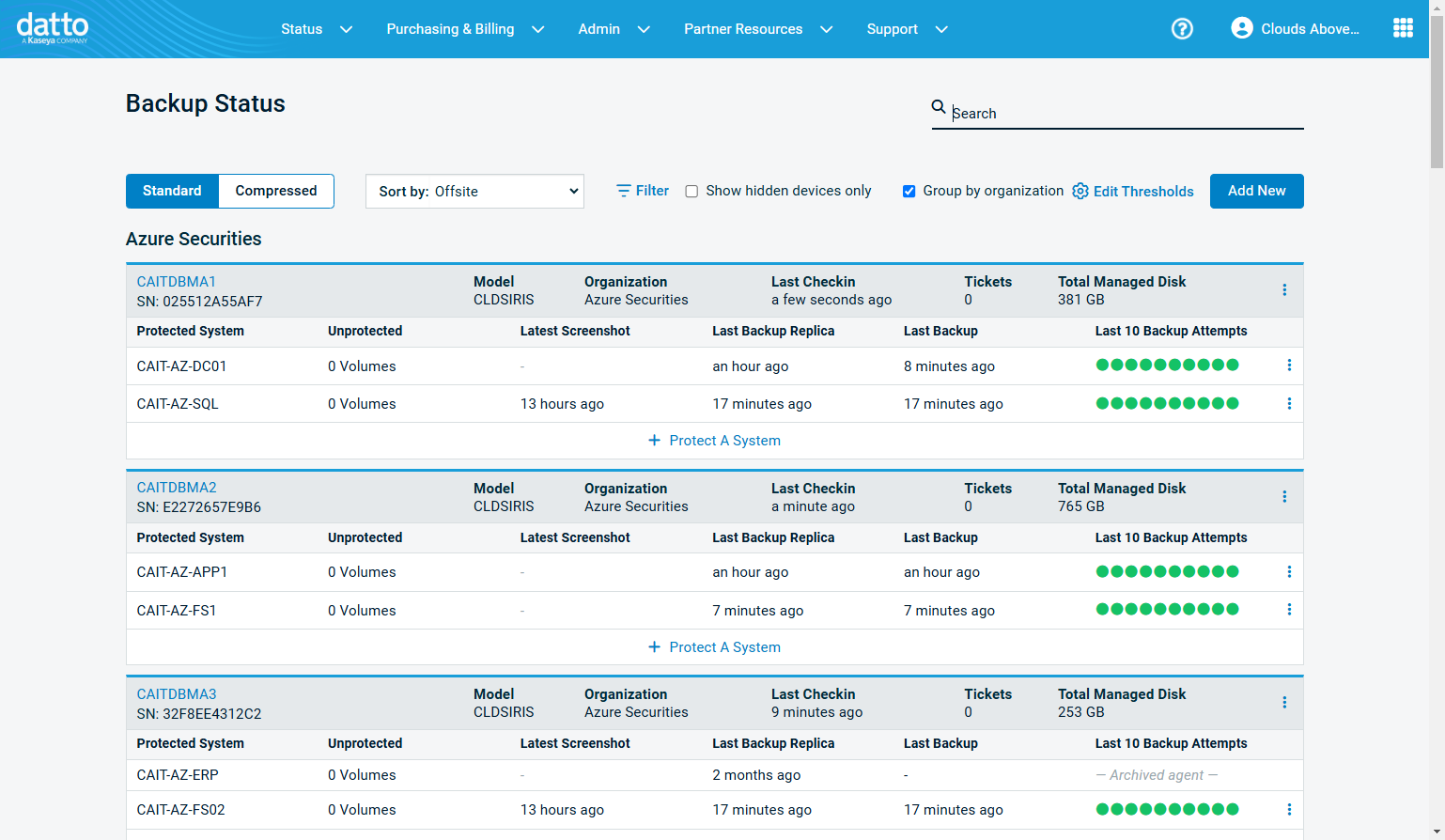
Task: Enable Show hidden devices only checkbox
Action: point(691,192)
